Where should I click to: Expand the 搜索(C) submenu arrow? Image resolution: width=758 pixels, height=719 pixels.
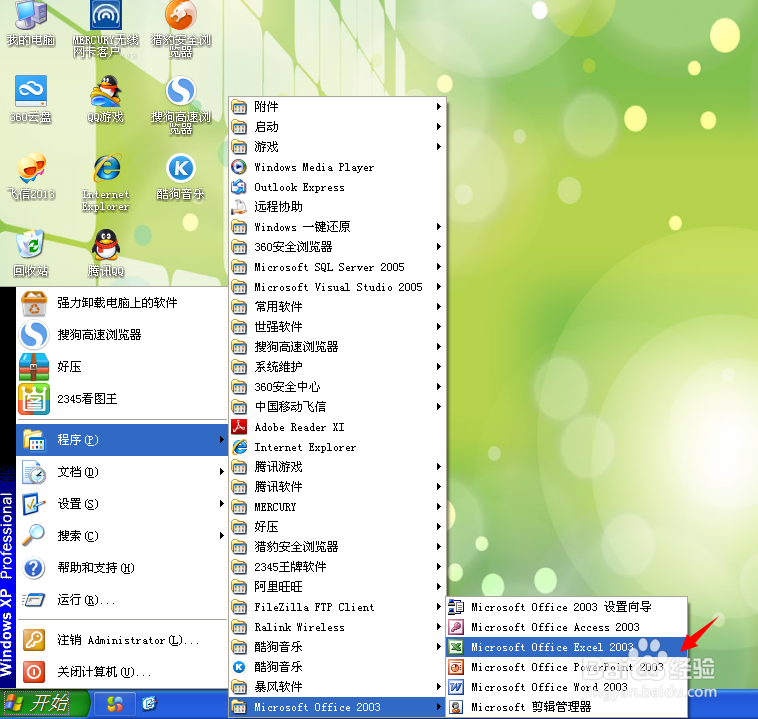tap(221, 535)
